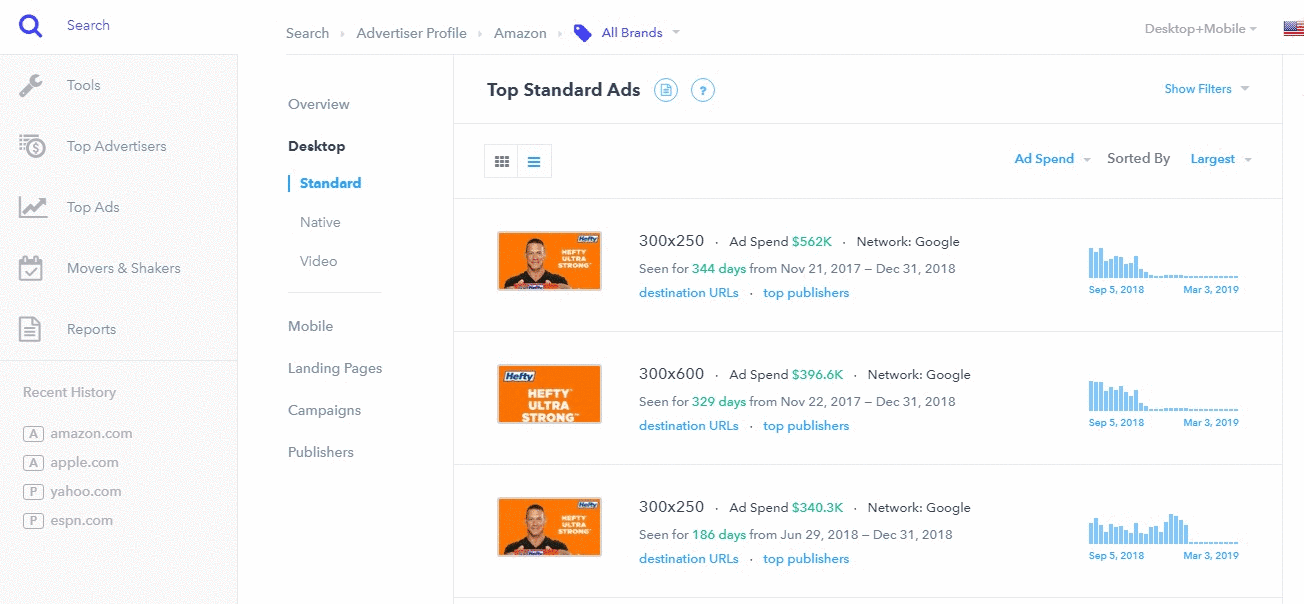
Task: Open top publishers for the $562K ad
Action: click(x=806, y=293)
